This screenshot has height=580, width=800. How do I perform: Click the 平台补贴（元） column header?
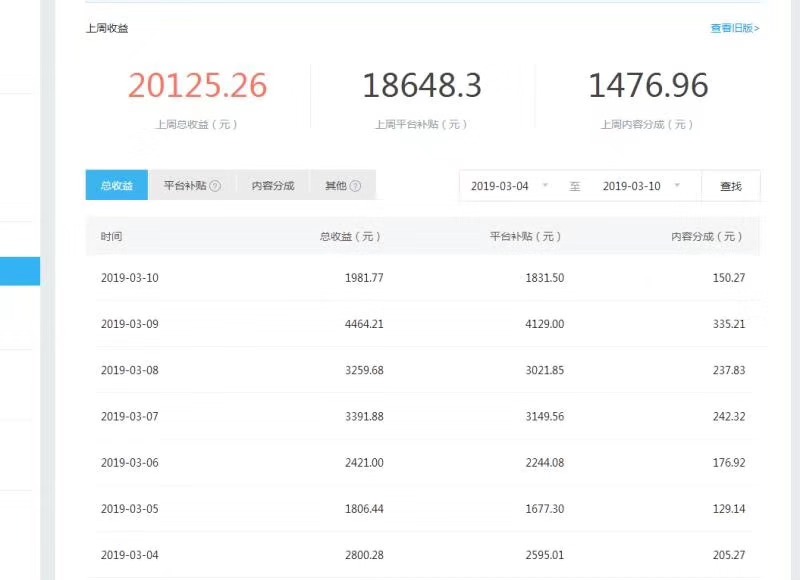tap(526, 237)
